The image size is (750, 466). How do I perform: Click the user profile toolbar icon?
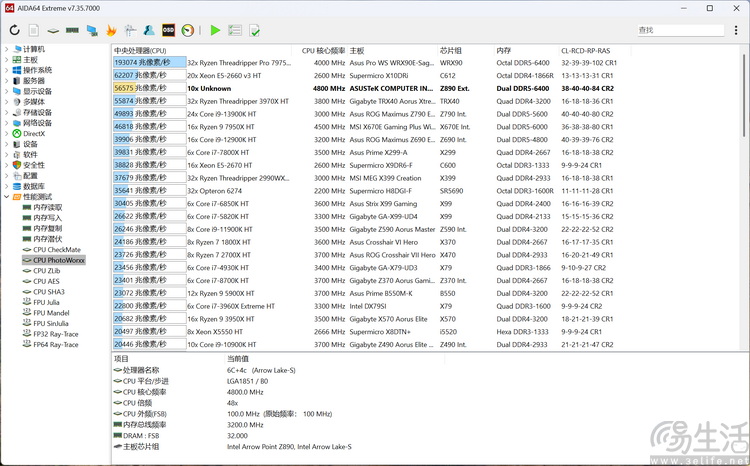click(x=149, y=30)
